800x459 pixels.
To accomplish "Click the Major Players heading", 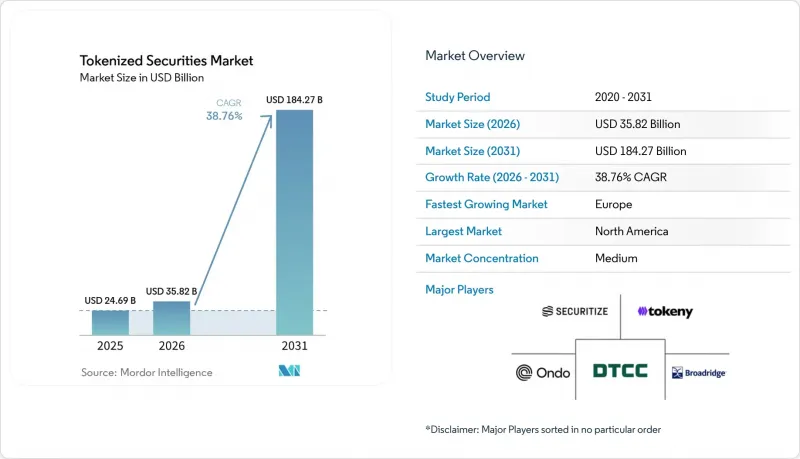I will pos(459,290).
